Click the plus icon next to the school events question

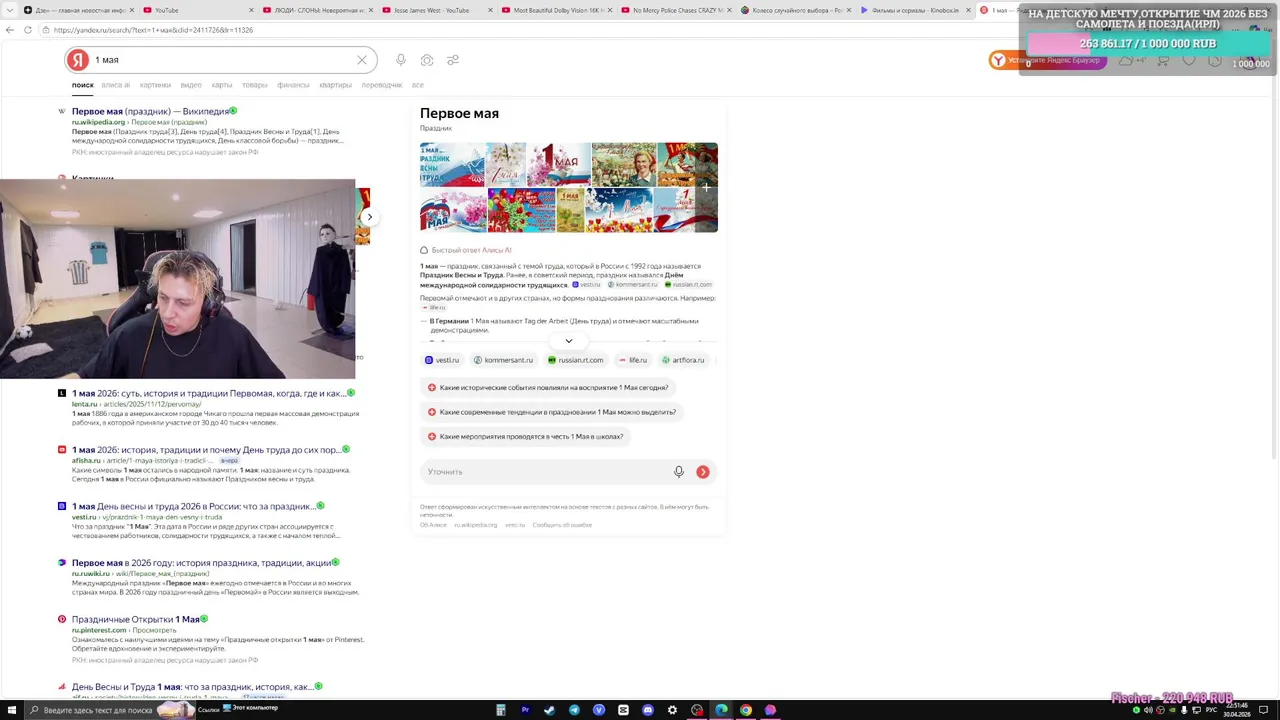click(432, 437)
